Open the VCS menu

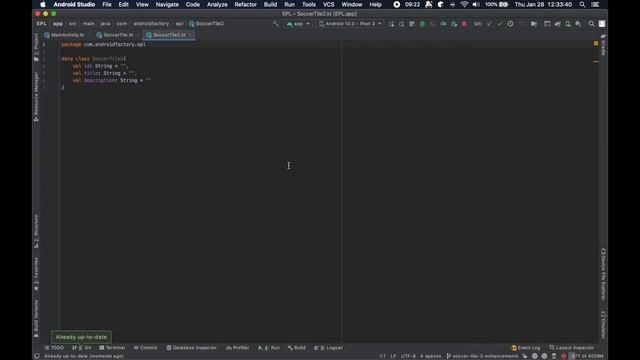[x=329, y=4]
